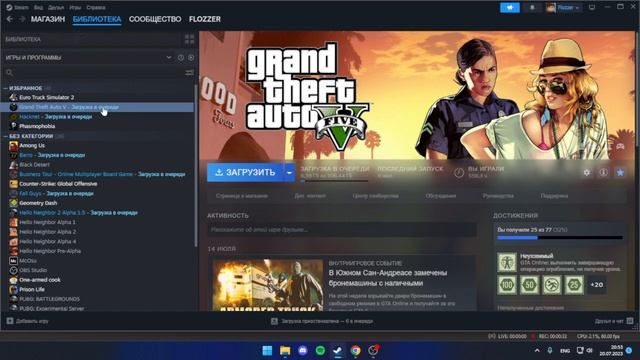Image resolution: width=640 pixels, height=360 pixels.
Task: Open advanced filter sliders icon
Action: pyautogui.click(x=189, y=73)
